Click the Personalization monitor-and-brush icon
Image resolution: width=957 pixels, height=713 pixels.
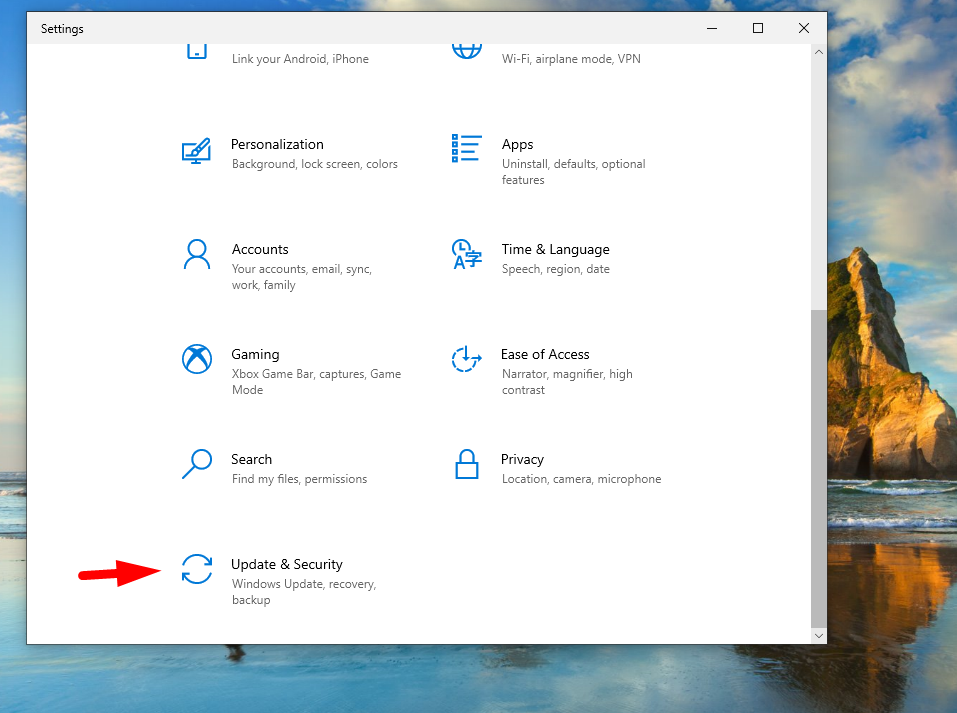[x=196, y=151]
